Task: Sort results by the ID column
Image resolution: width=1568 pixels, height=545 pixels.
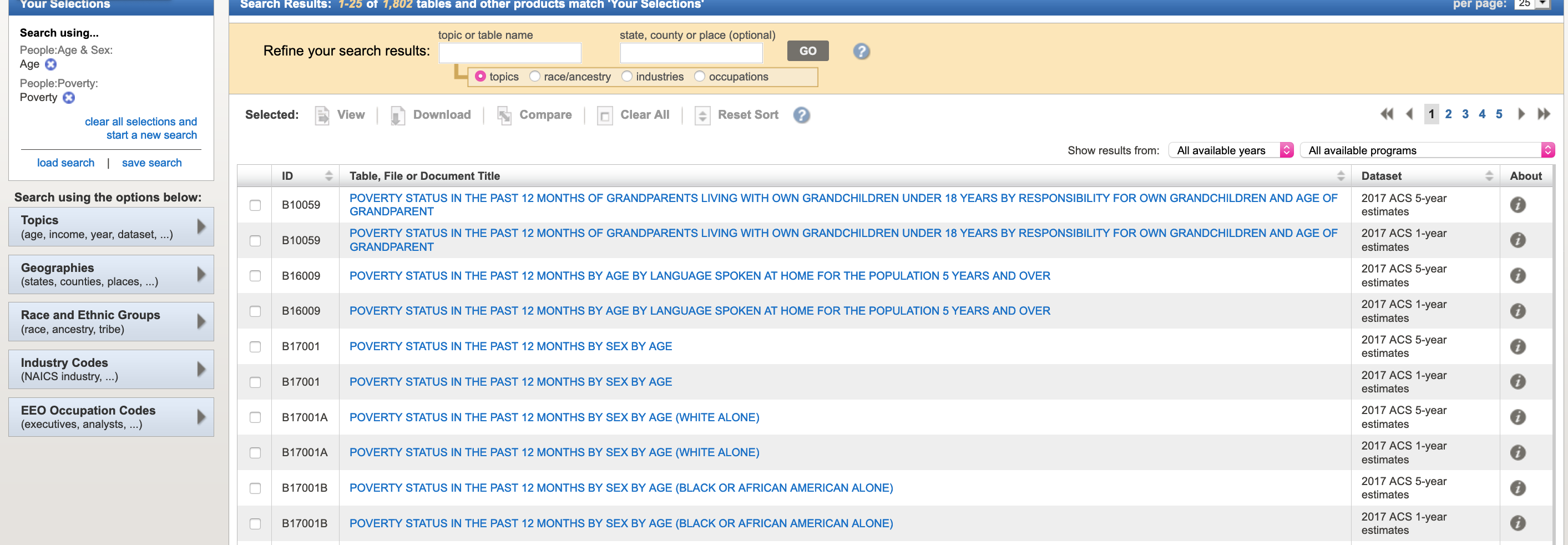Action: coord(328,176)
